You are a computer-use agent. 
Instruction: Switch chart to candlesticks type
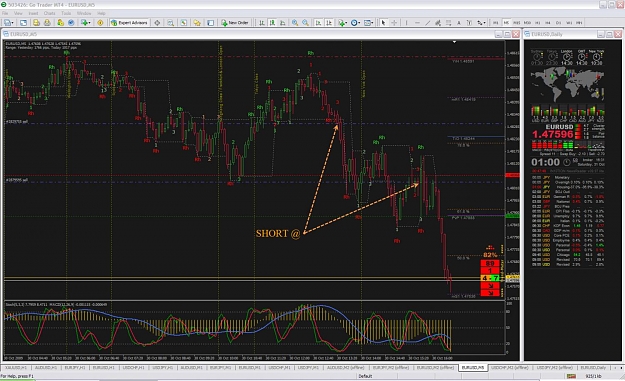(x=272, y=23)
